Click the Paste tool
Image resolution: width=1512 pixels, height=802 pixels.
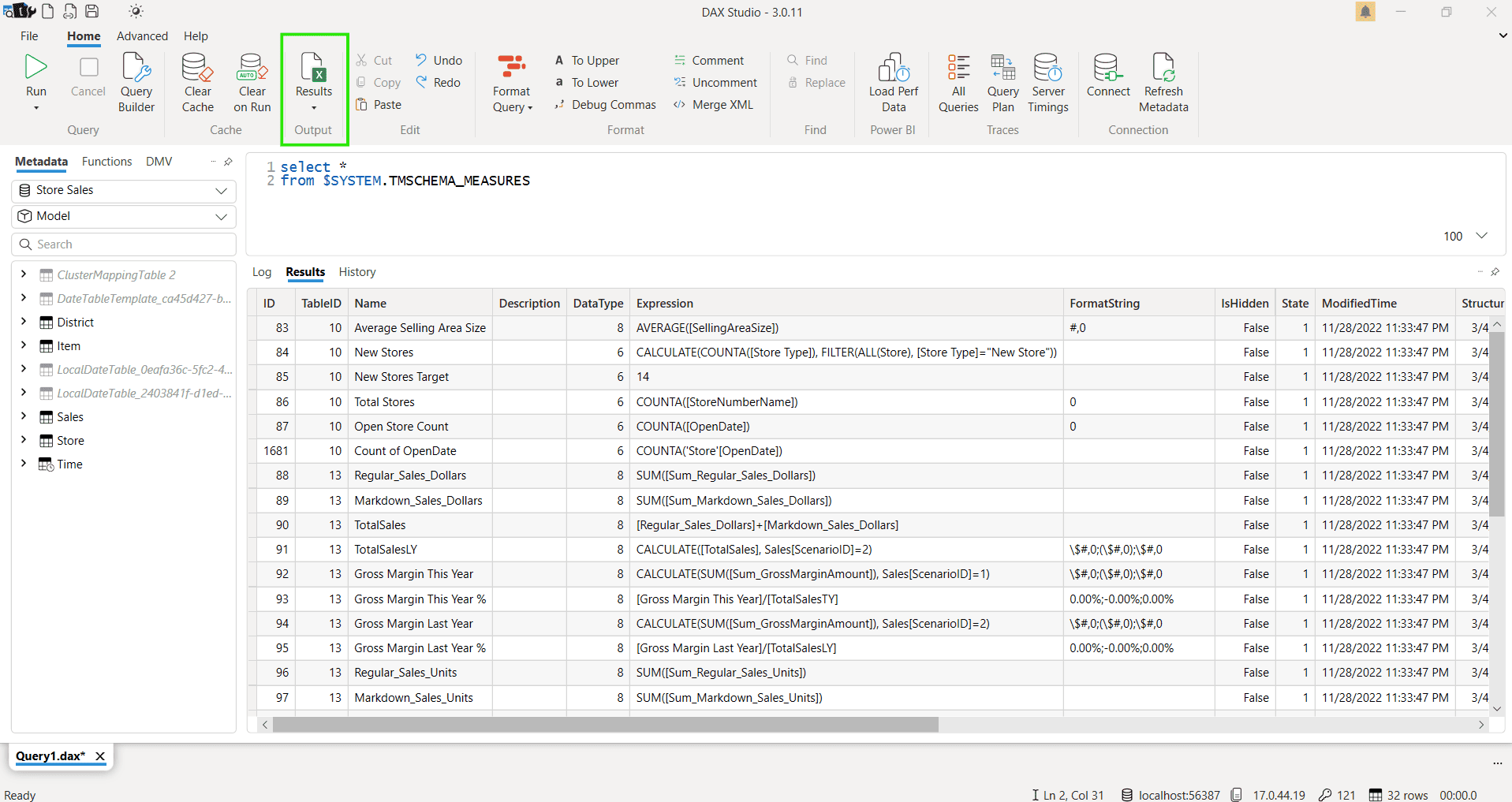379,104
